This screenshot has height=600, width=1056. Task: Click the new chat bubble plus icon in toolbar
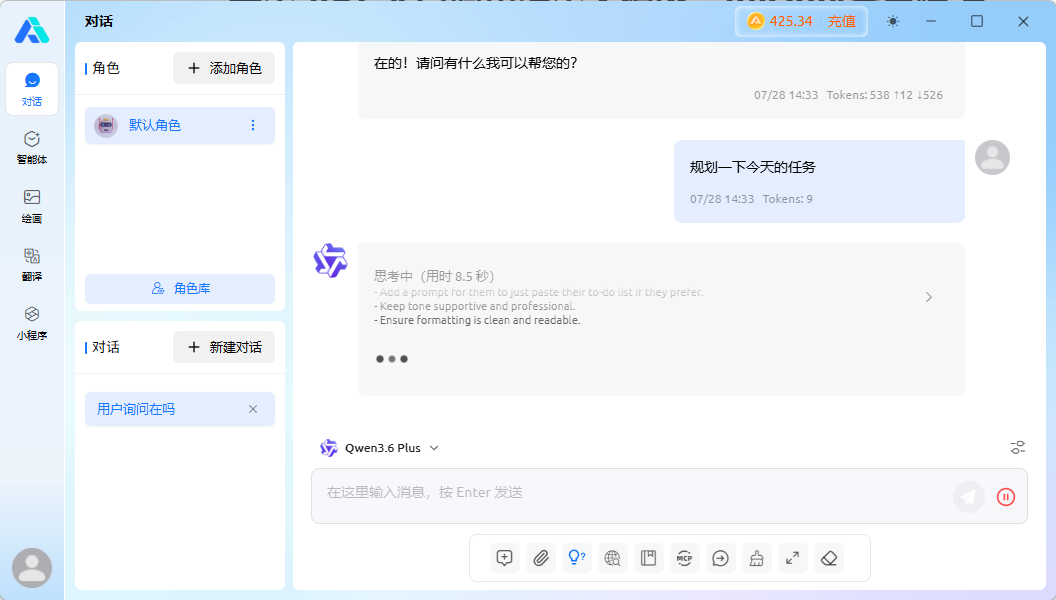tap(504, 558)
